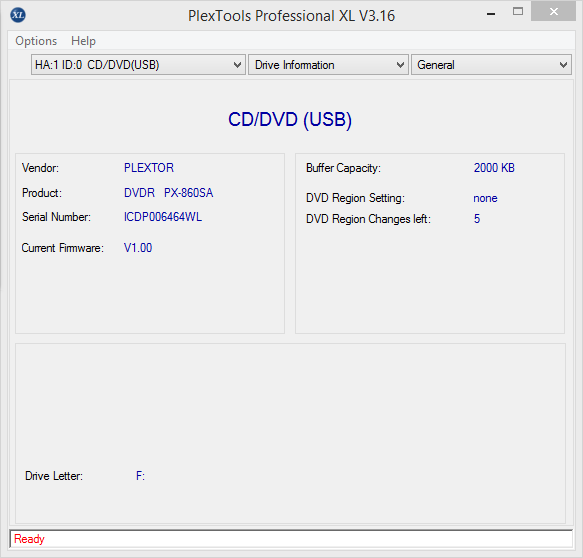Minimize the PlexTools window
This screenshot has height=558, width=583.
pos(491,14)
